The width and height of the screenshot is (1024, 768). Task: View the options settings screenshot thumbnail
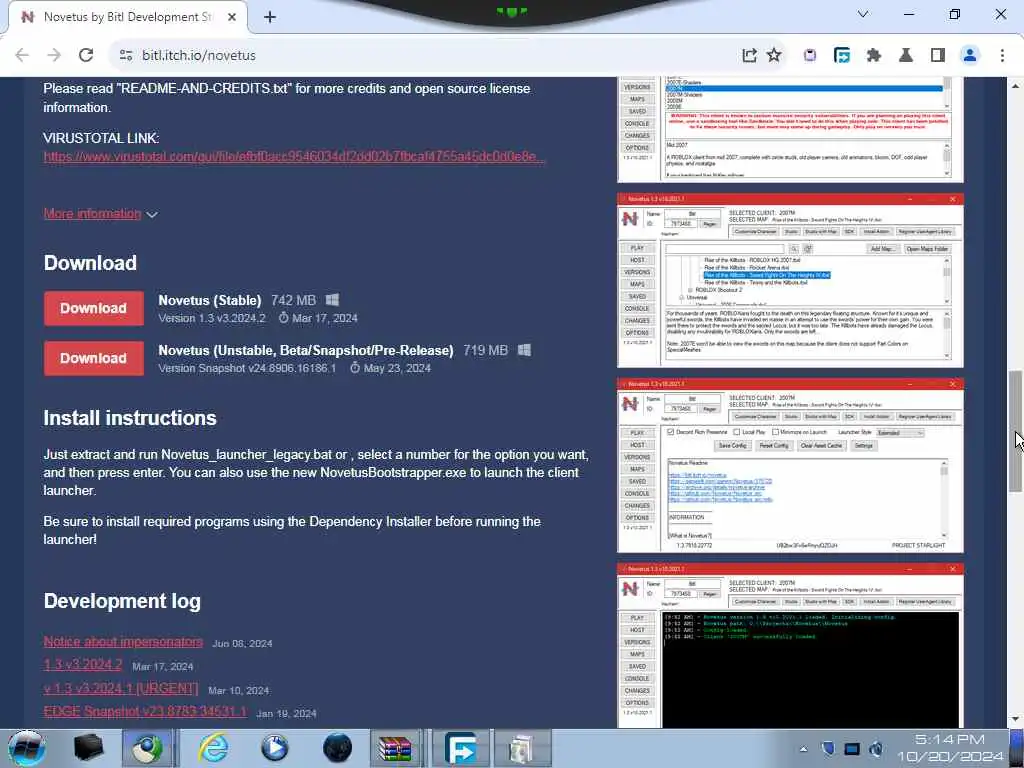(790, 465)
